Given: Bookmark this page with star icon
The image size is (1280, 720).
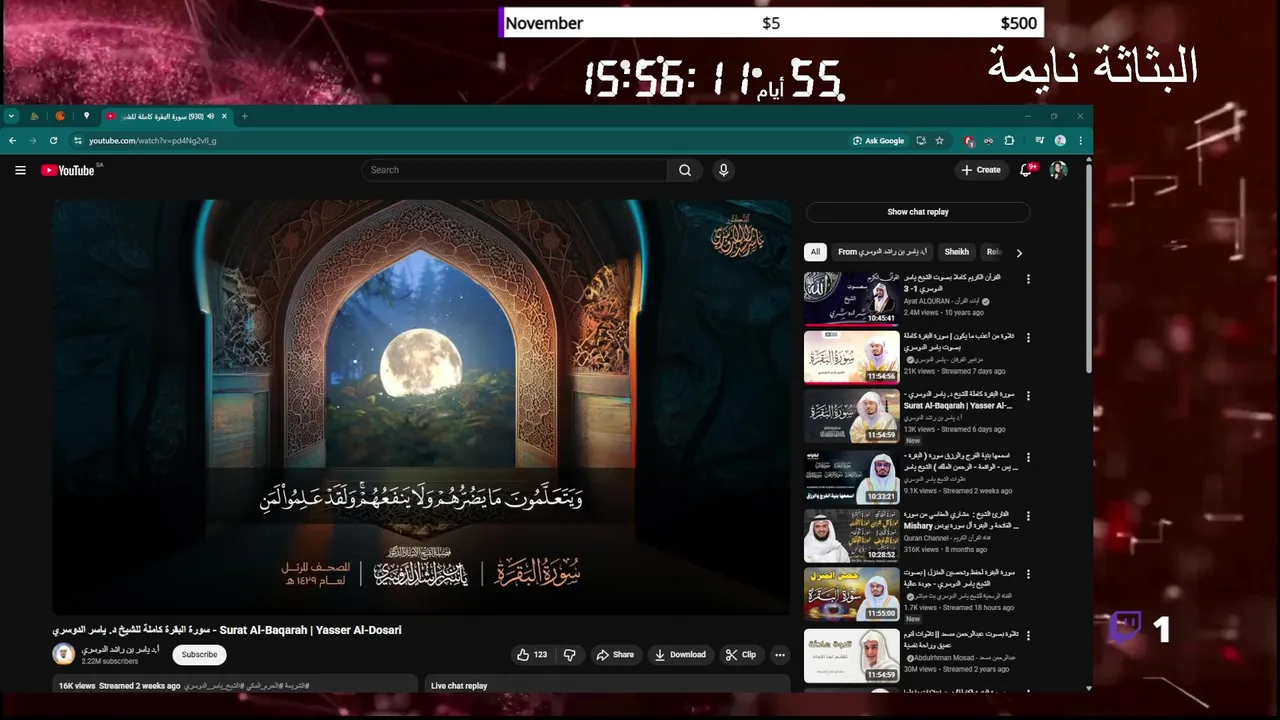Looking at the screenshot, I should coord(939,141).
